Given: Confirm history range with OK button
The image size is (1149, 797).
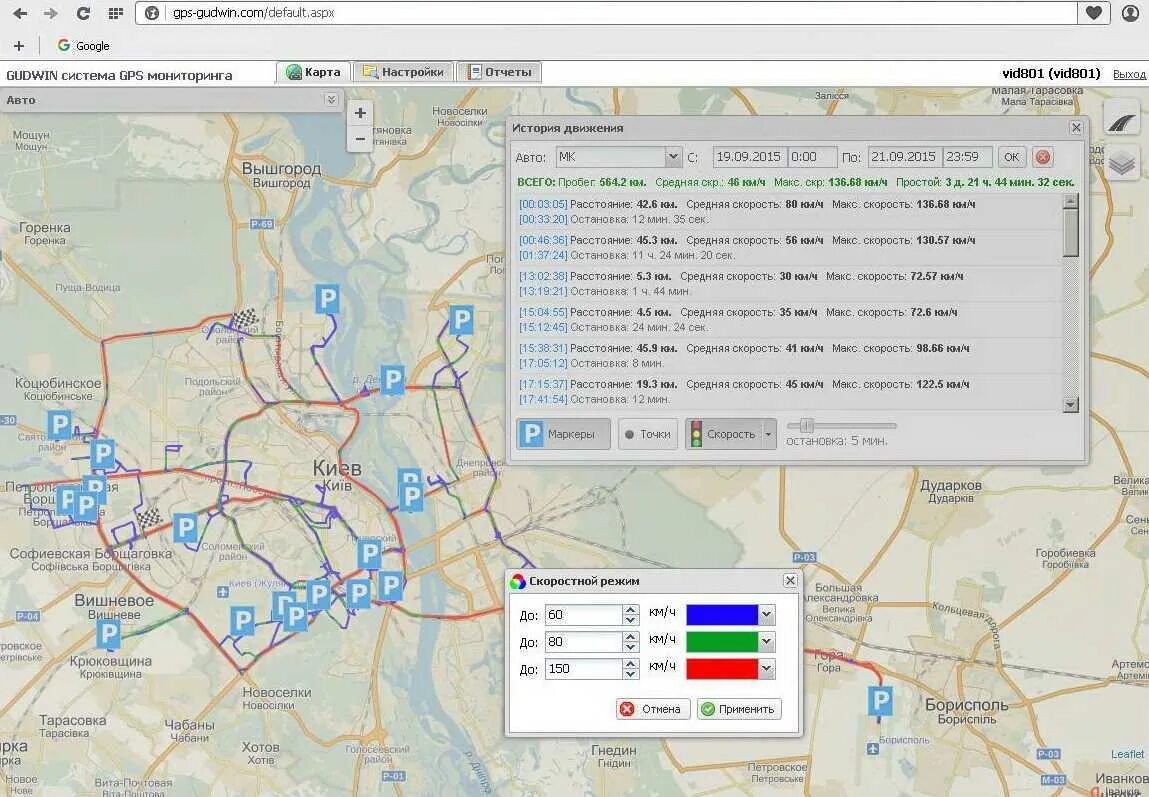Looking at the screenshot, I should [x=1011, y=157].
